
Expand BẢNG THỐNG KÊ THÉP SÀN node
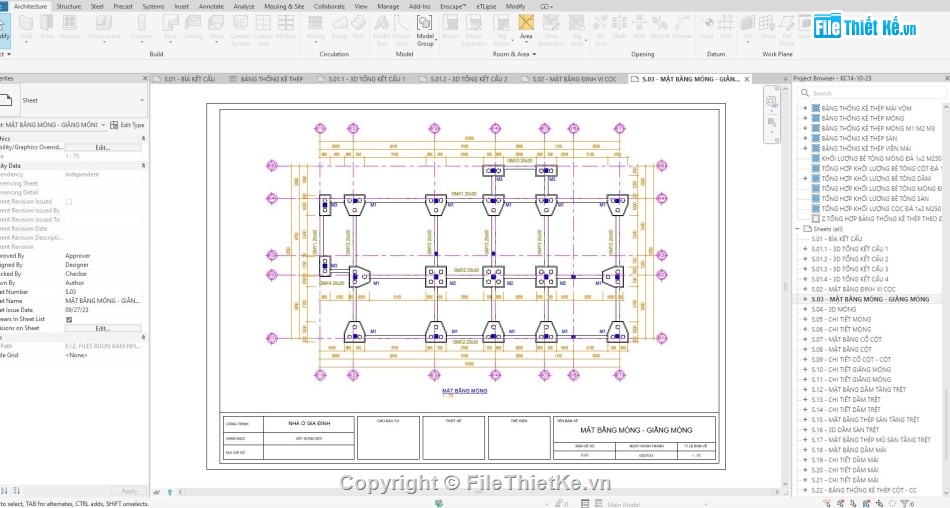(x=805, y=138)
